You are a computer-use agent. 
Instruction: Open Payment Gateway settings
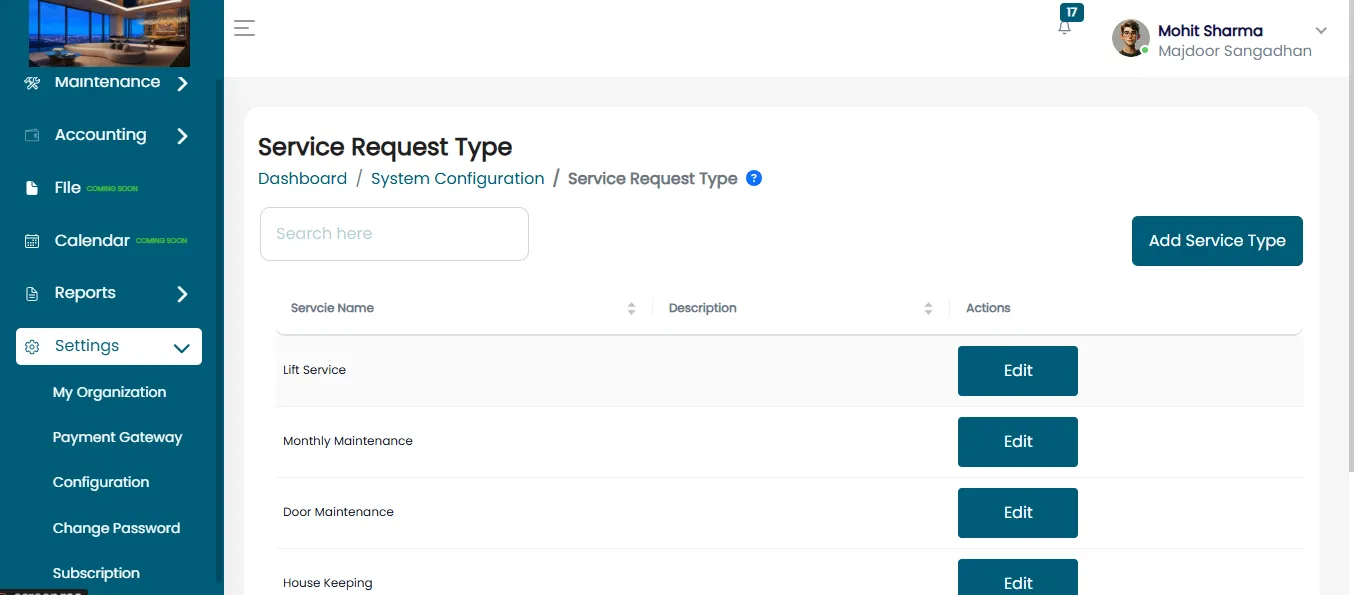[x=118, y=437]
